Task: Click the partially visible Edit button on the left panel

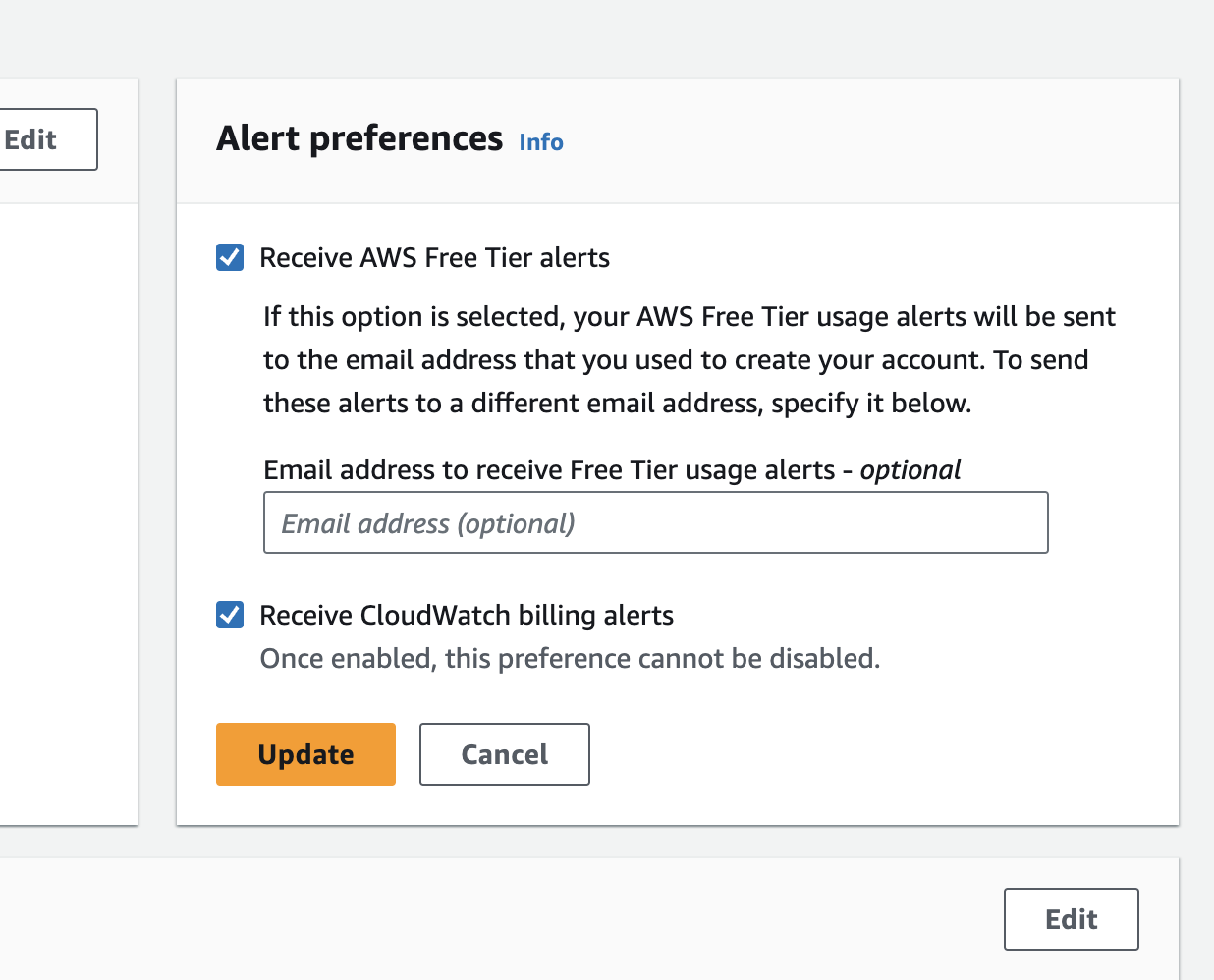Action: click(x=47, y=139)
